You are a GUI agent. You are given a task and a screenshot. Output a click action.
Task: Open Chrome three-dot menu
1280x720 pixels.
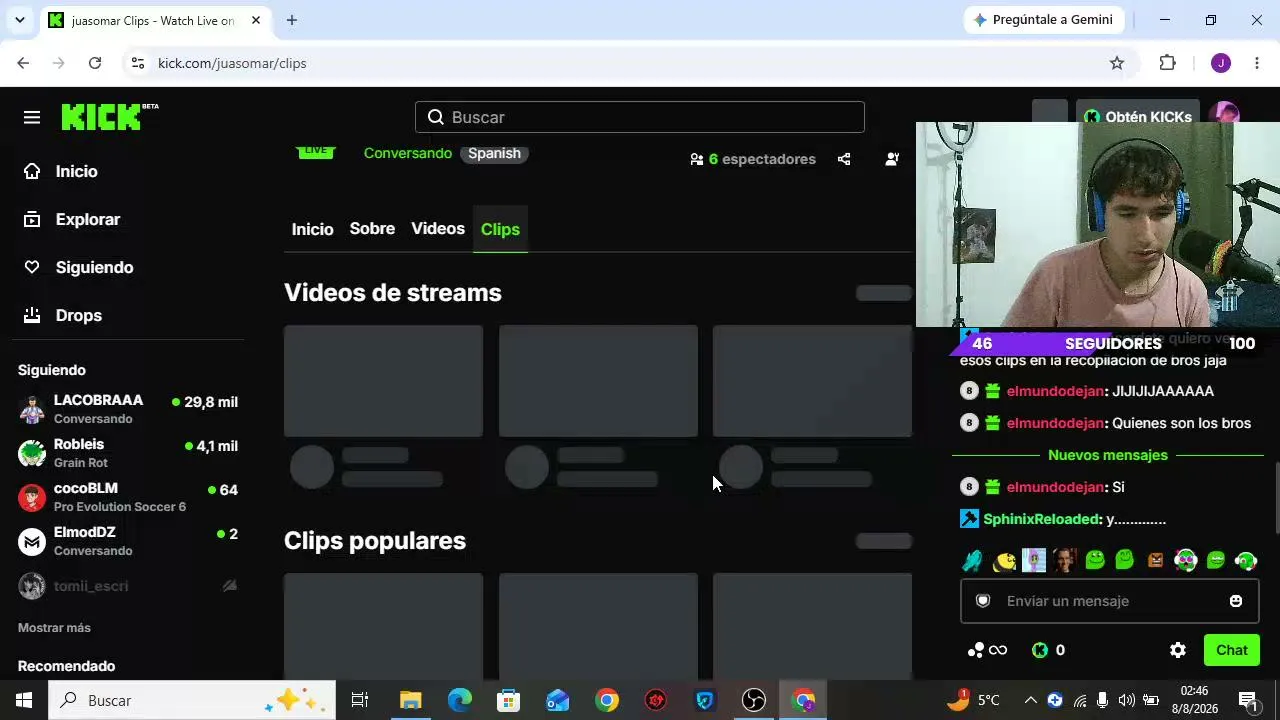coord(1257,63)
